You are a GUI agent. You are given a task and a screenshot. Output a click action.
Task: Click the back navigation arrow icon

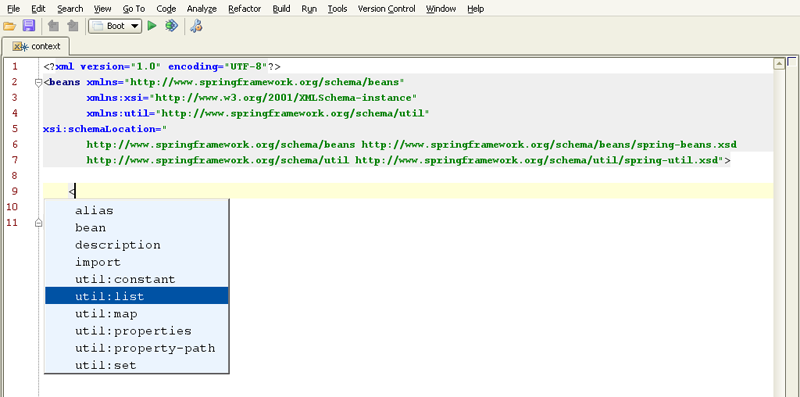[53, 26]
